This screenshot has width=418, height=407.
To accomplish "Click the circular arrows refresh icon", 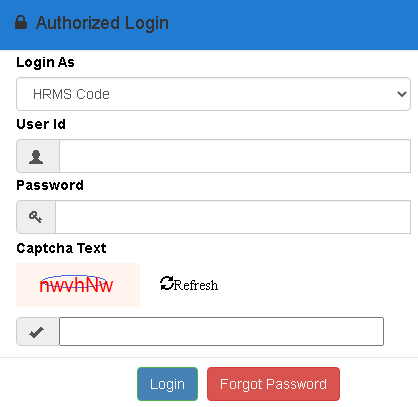I will coord(167,283).
